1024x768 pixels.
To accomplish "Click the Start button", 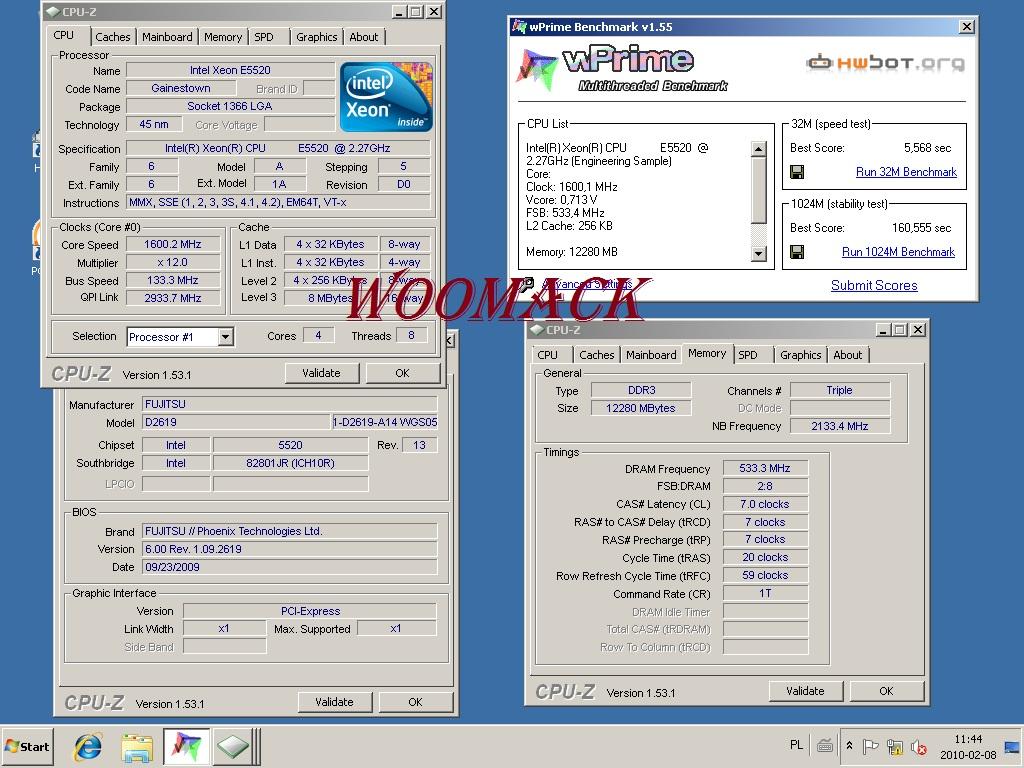I will (27, 746).
